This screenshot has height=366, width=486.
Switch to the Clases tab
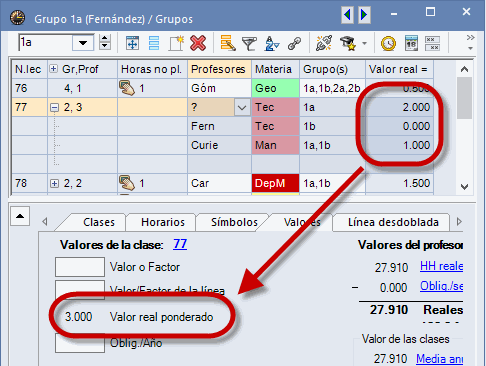click(99, 222)
